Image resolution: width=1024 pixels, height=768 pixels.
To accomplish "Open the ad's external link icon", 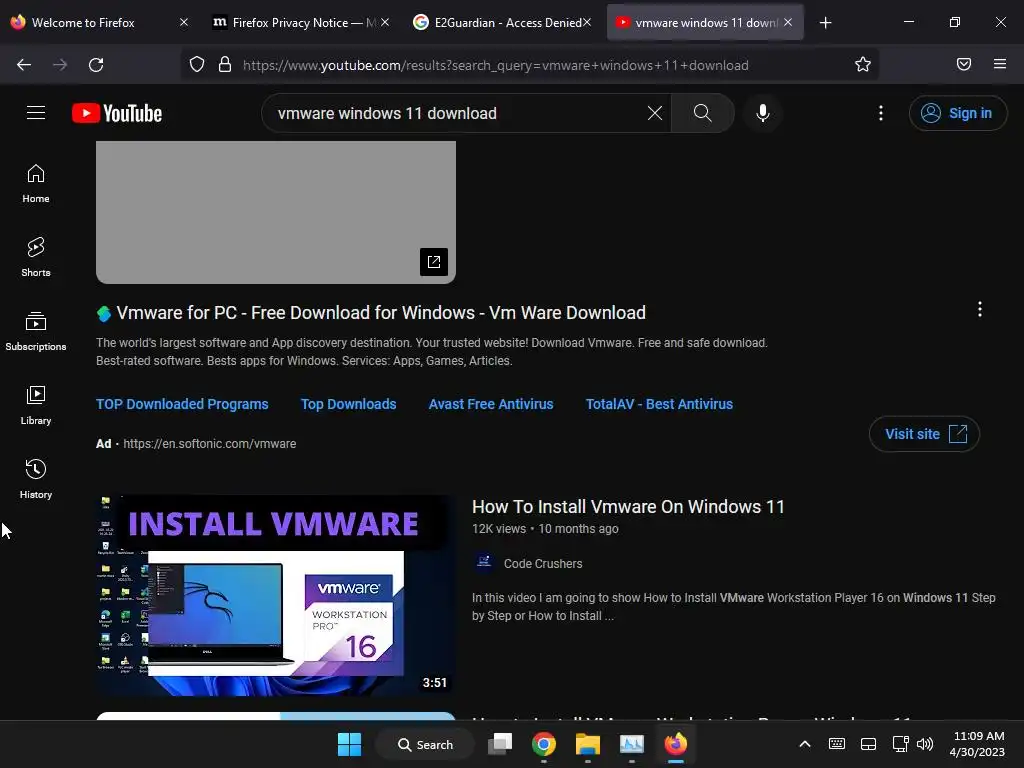I will [434, 262].
